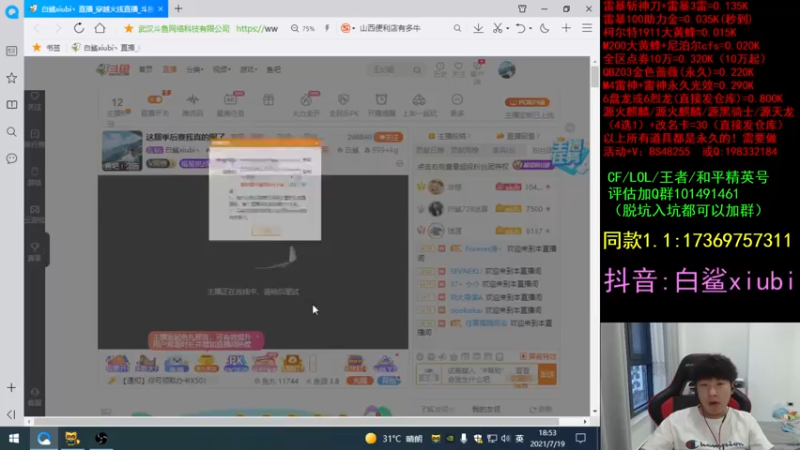Expand the 游戏 dropdown menu
The image size is (800, 450).
point(248,69)
